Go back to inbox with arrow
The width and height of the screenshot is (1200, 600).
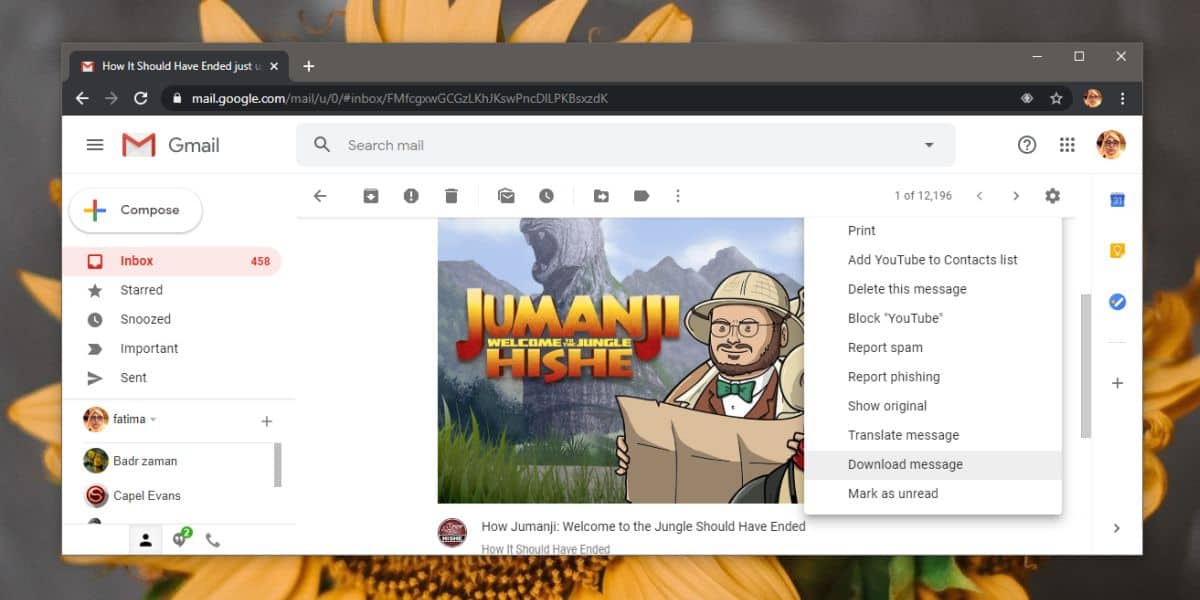pos(320,196)
